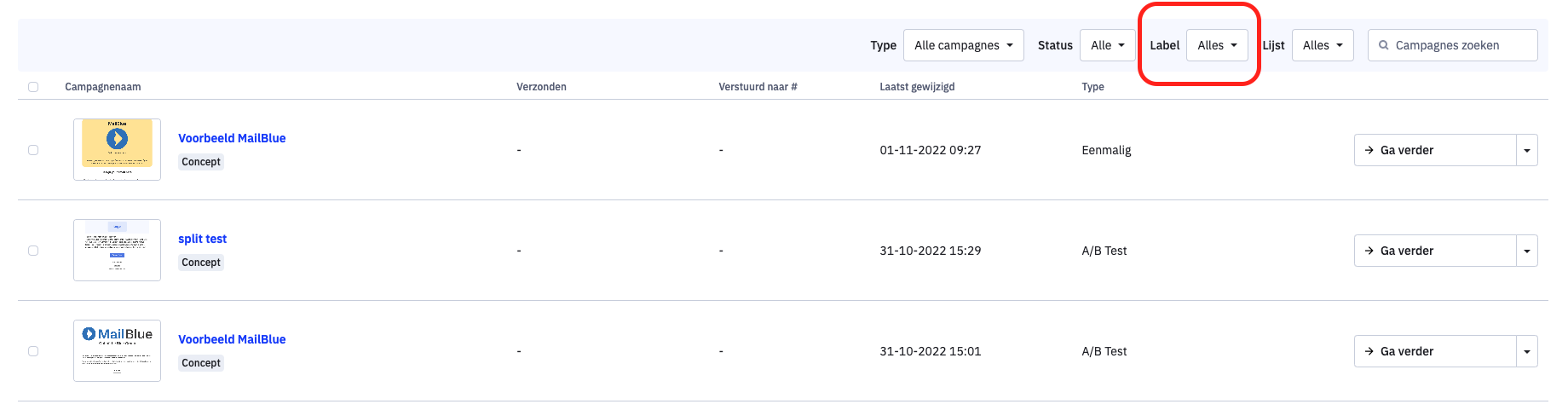
Task: Sort by the Laatst gewijzigd column header
Action: [917, 87]
